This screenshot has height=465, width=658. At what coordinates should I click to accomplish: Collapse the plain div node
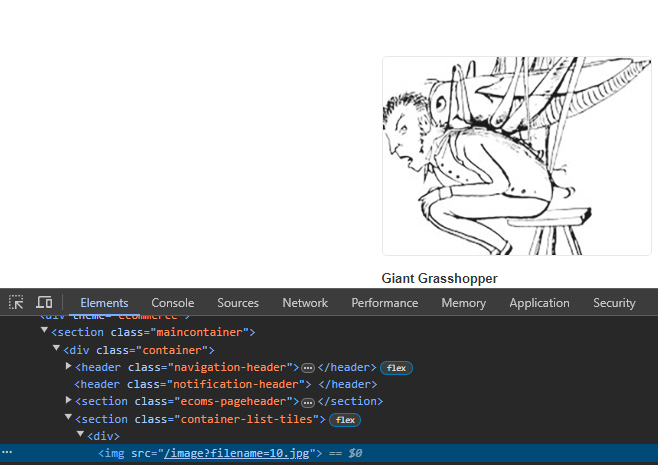click(81, 435)
